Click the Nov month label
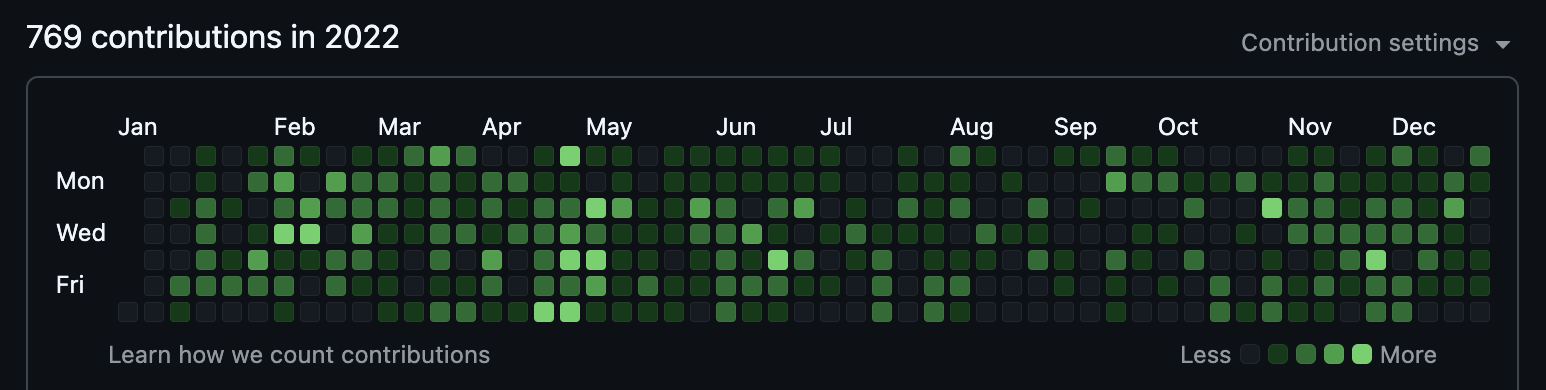Viewport: 1546px width, 390px height. (1310, 127)
